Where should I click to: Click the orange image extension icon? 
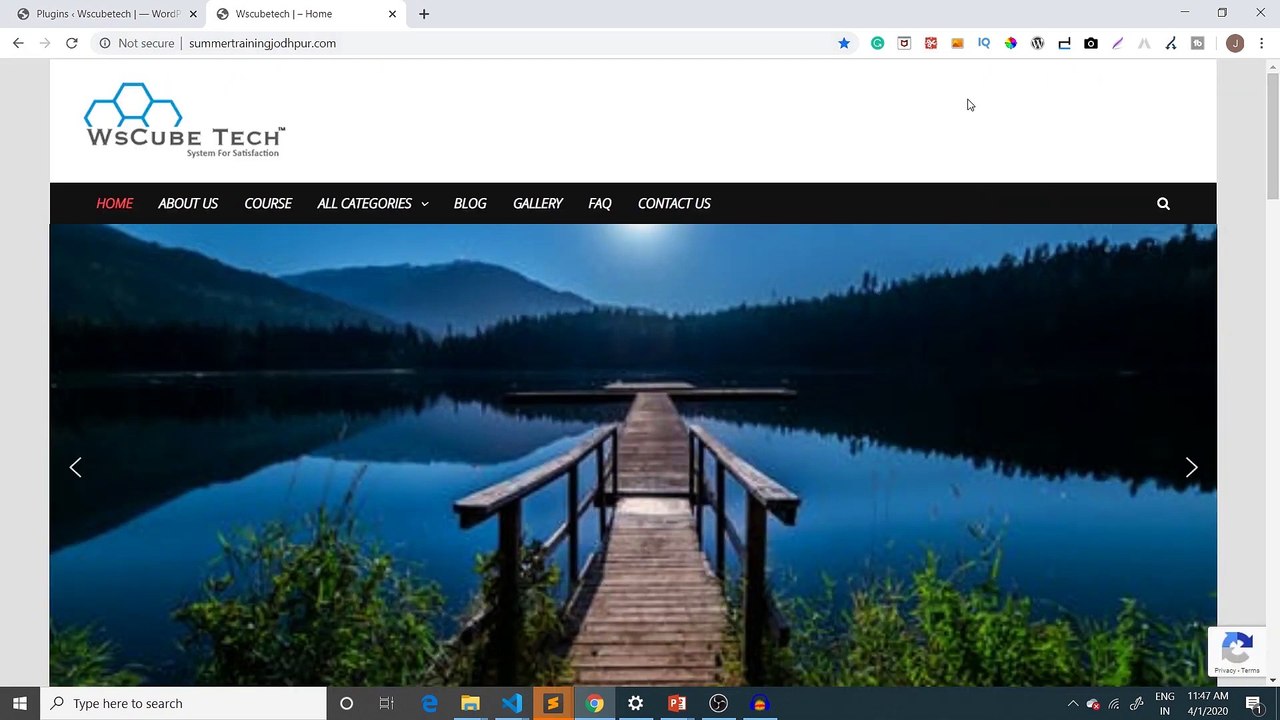pos(957,43)
